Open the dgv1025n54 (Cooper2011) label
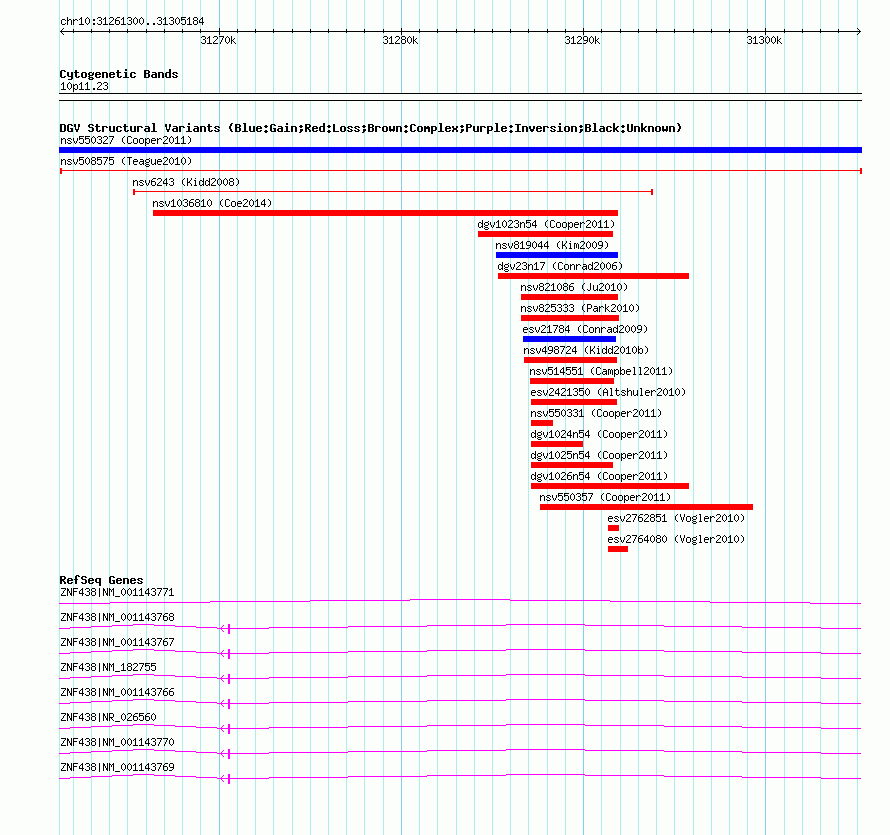 pos(599,455)
